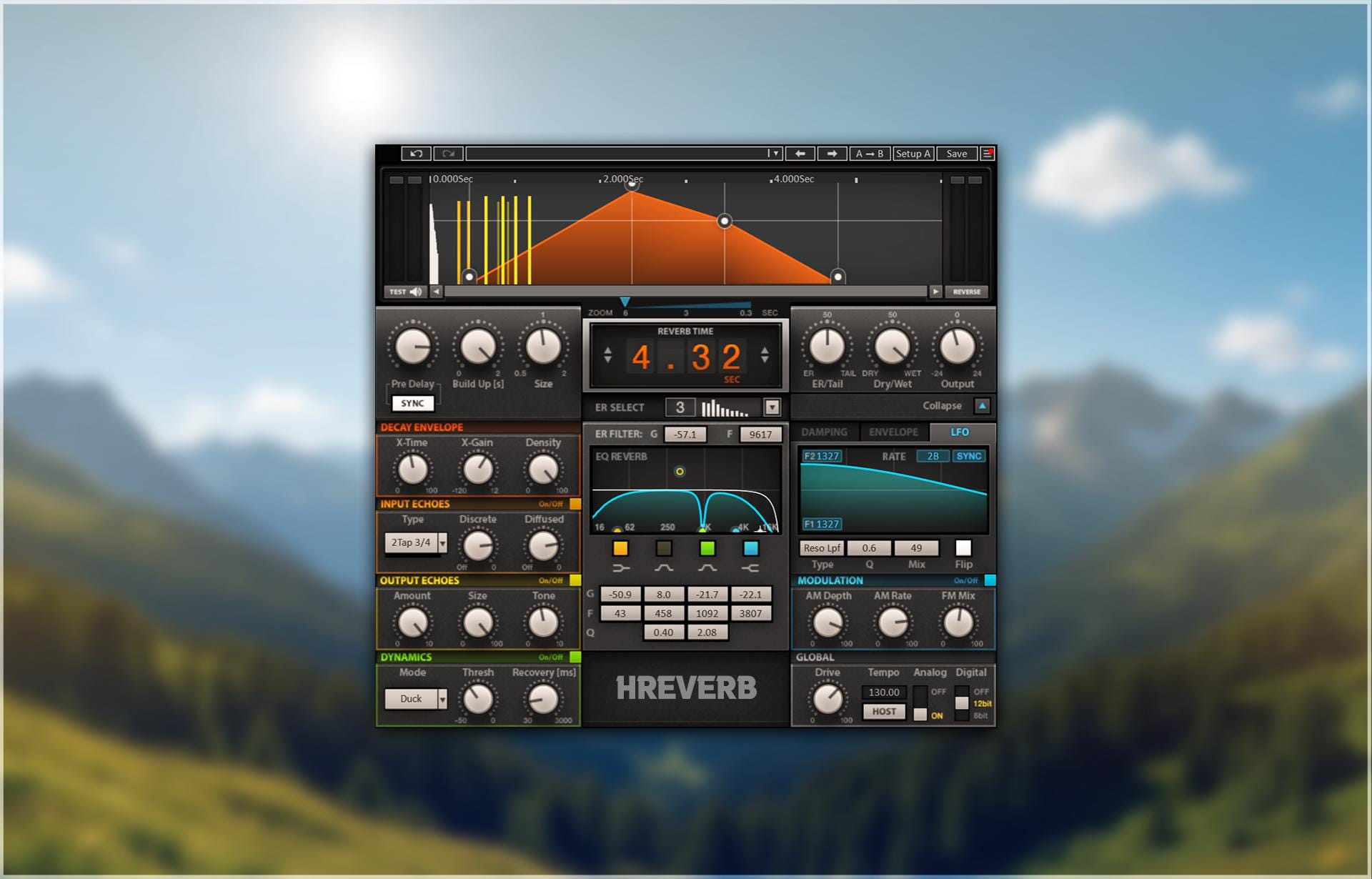Toggle the Pre Delay SYNC button
This screenshot has height=879, width=1372.
[412, 404]
